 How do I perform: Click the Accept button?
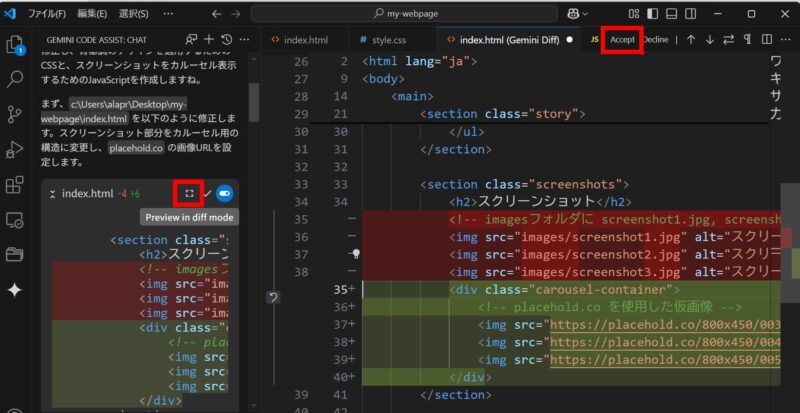pos(623,39)
